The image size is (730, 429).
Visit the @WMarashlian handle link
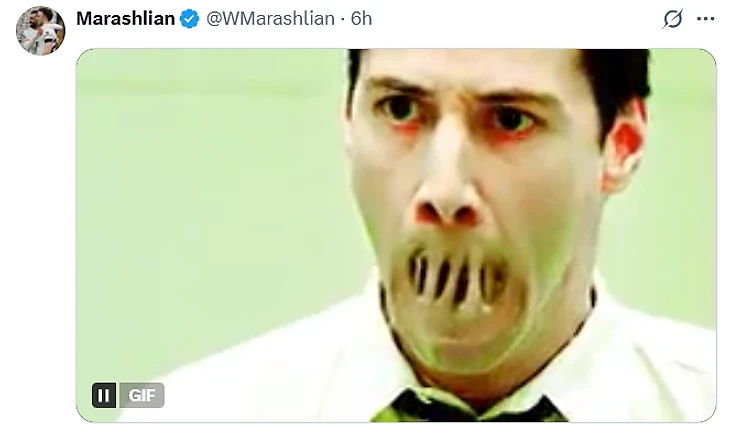270,19
